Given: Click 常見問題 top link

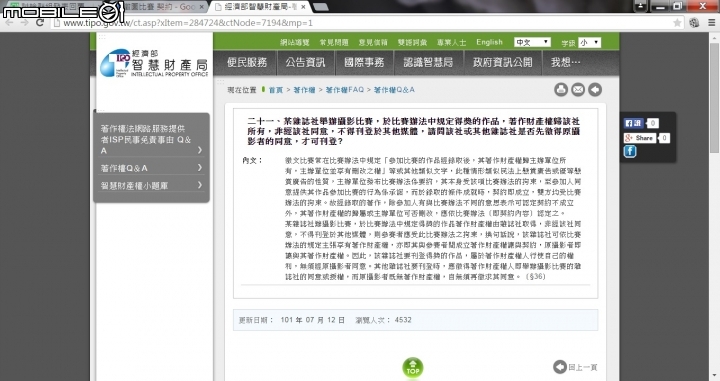Looking at the screenshot, I should pyautogui.click(x=334, y=43).
